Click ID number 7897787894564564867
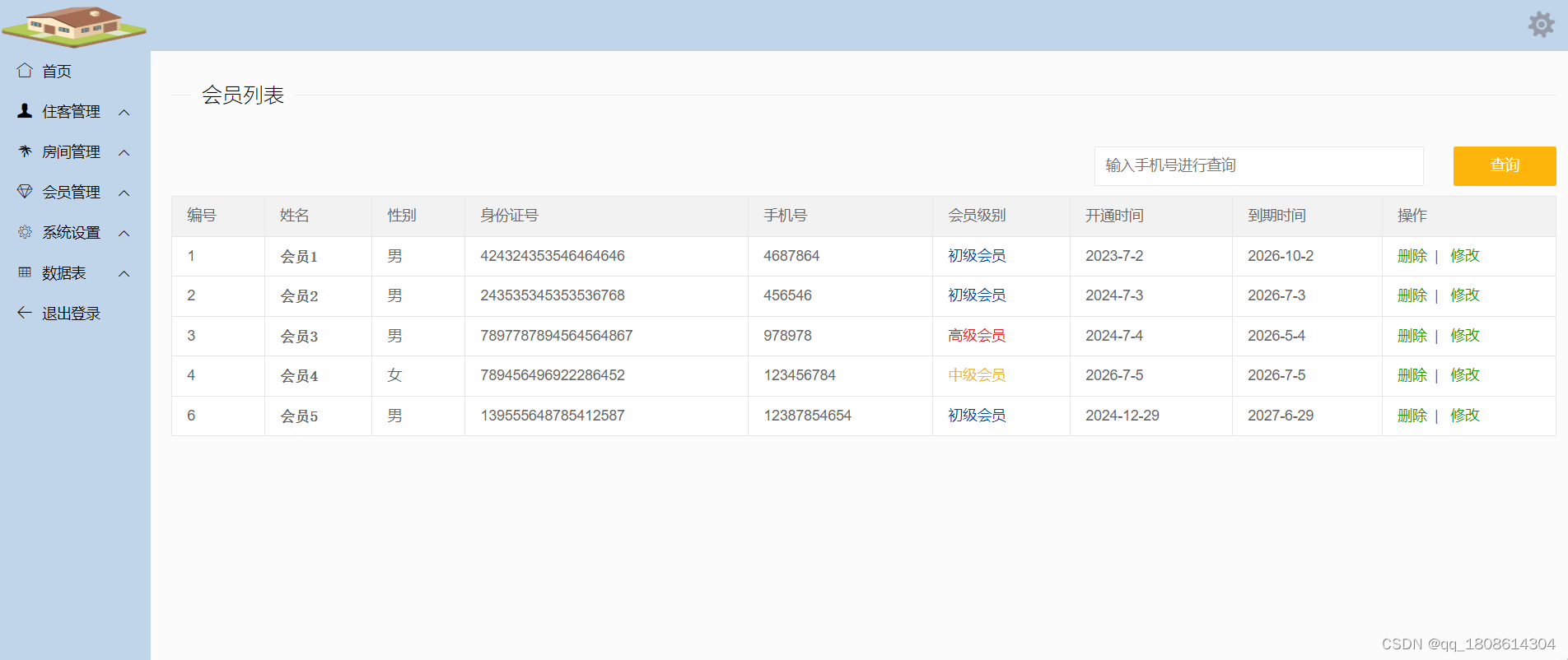Image resolution: width=1568 pixels, height=660 pixels. [x=557, y=336]
